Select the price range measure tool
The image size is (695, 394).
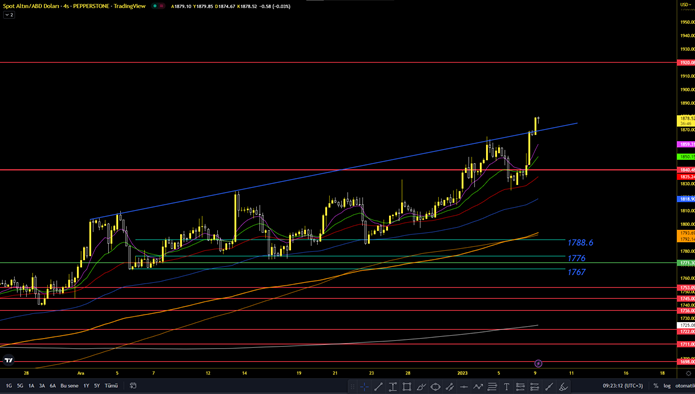click(392, 387)
